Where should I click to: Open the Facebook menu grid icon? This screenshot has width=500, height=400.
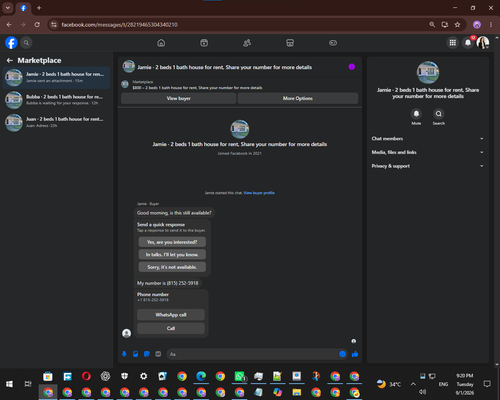pyautogui.click(x=453, y=43)
